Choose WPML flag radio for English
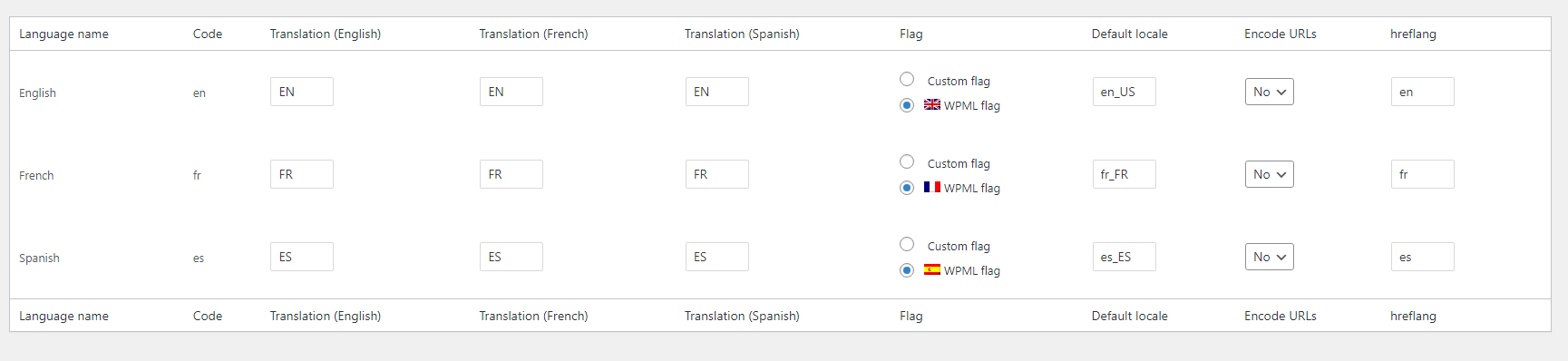The height and width of the screenshot is (361, 1568). 907,105
